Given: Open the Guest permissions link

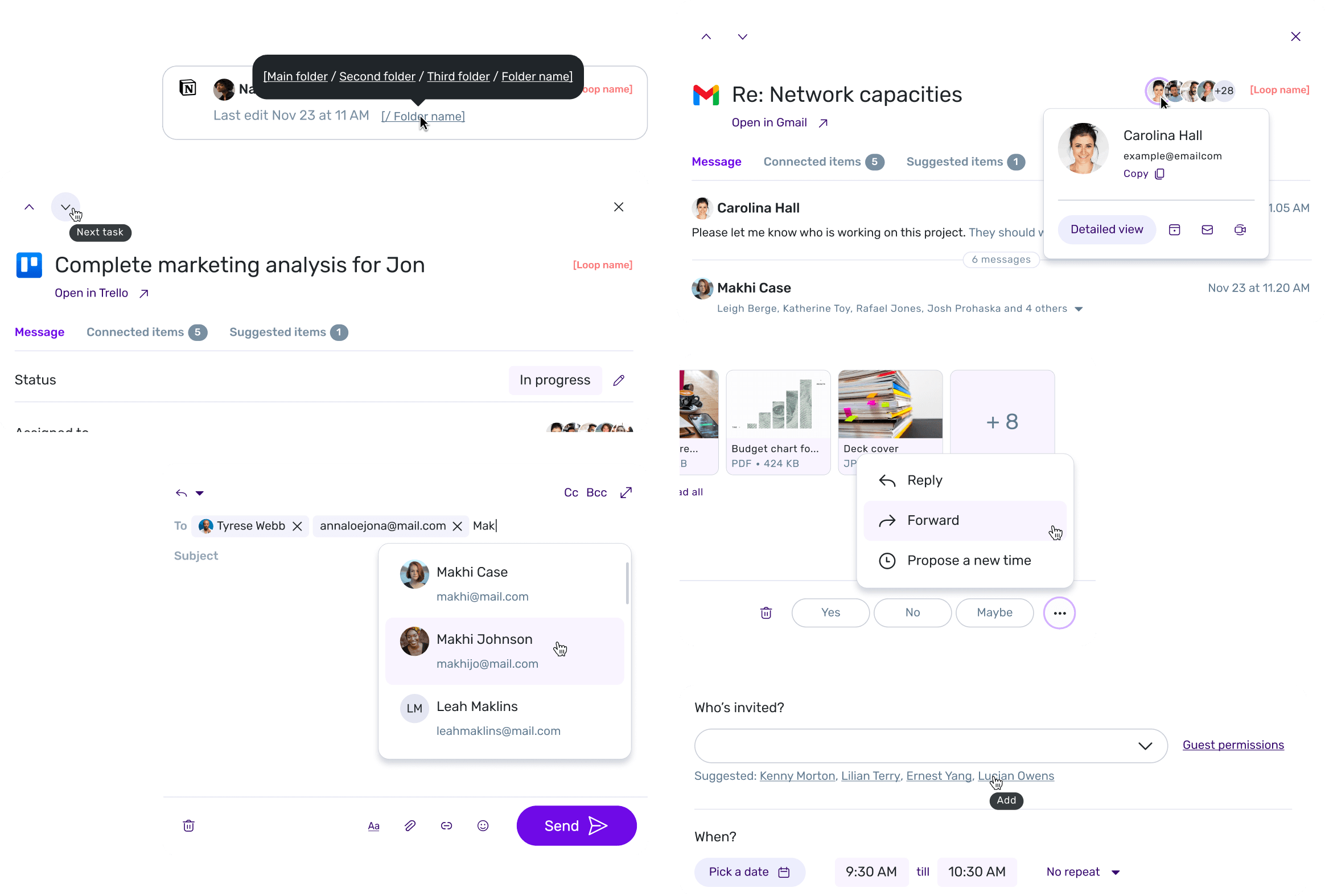Looking at the screenshot, I should [1233, 745].
